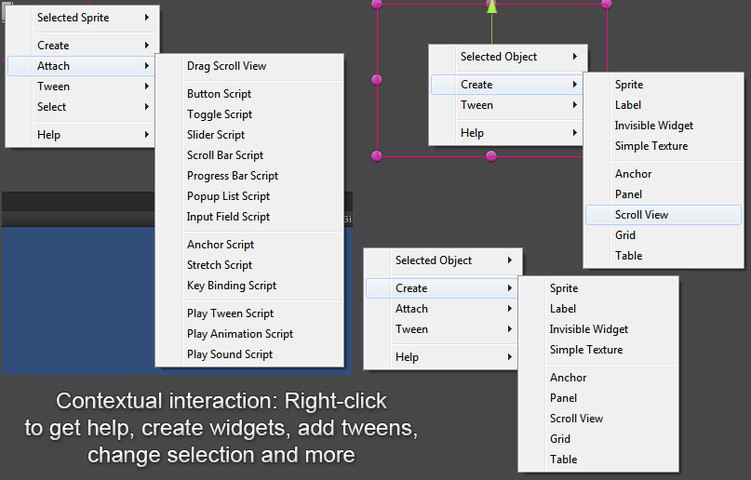Expand the Select submenu arrow
This screenshot has height=480, width=751.
(147, 107)
